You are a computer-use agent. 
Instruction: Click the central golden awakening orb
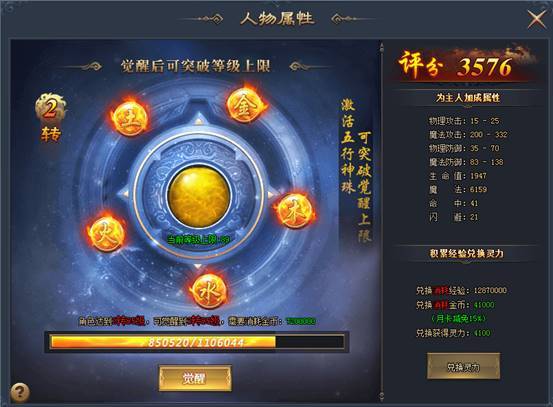[x=199, y=196]
